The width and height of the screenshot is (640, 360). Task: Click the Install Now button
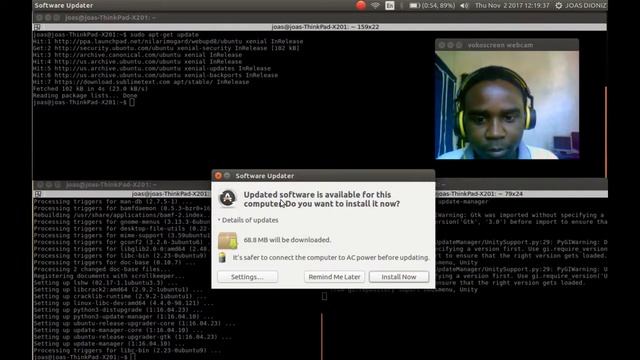(x=399, y=277)
